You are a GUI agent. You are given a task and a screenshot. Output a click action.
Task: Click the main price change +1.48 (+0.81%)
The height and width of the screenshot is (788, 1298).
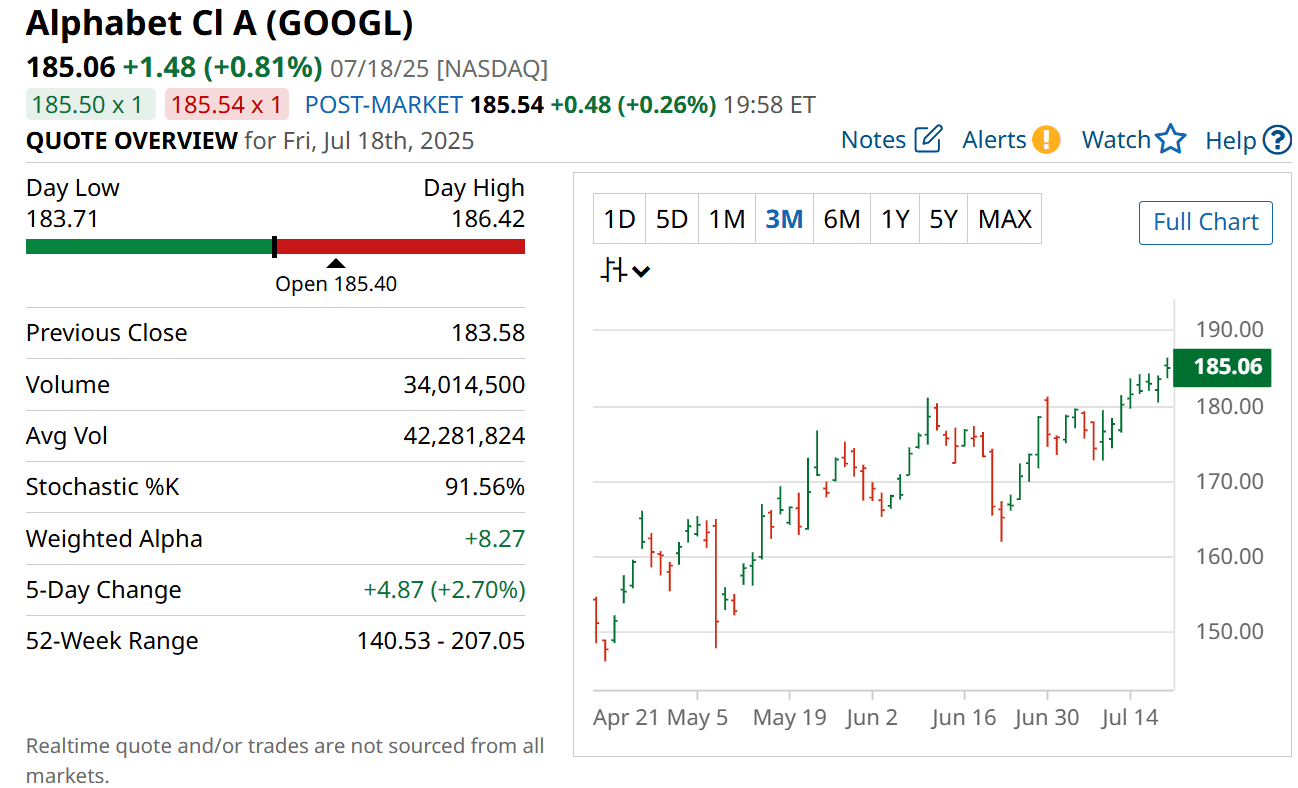pos(222,68)
